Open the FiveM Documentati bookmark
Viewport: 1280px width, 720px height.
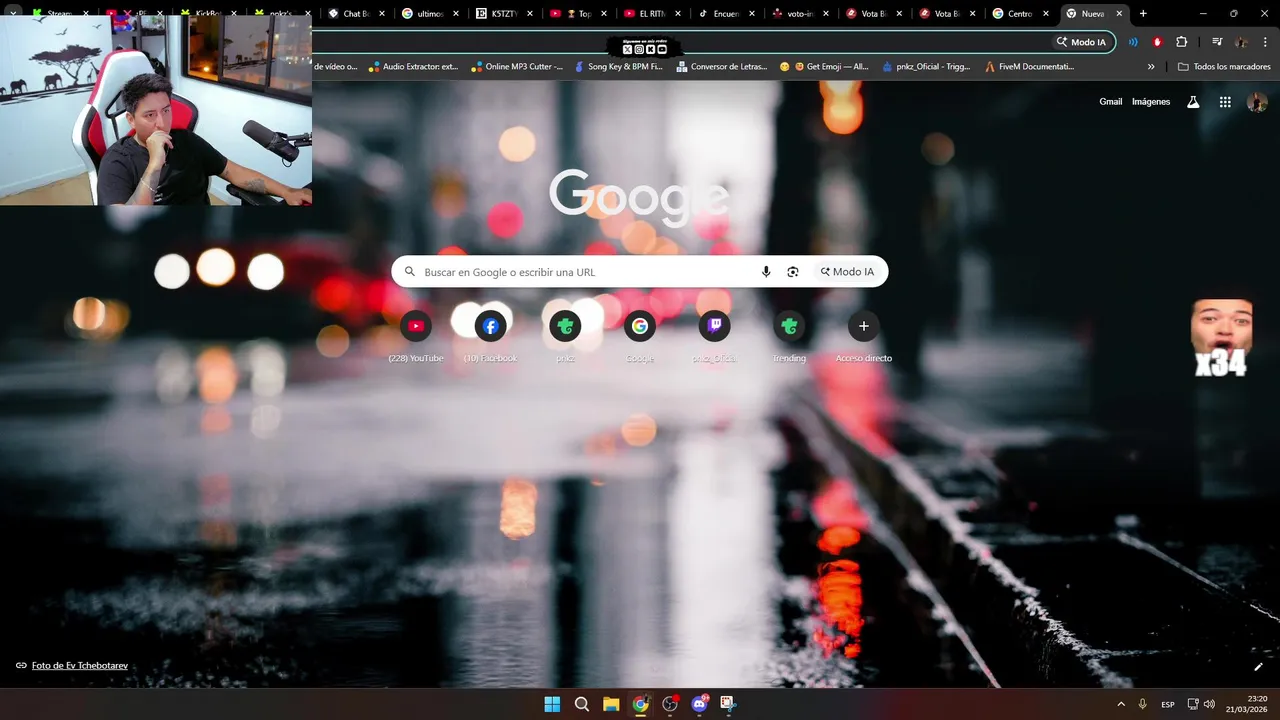point(1029,67)
